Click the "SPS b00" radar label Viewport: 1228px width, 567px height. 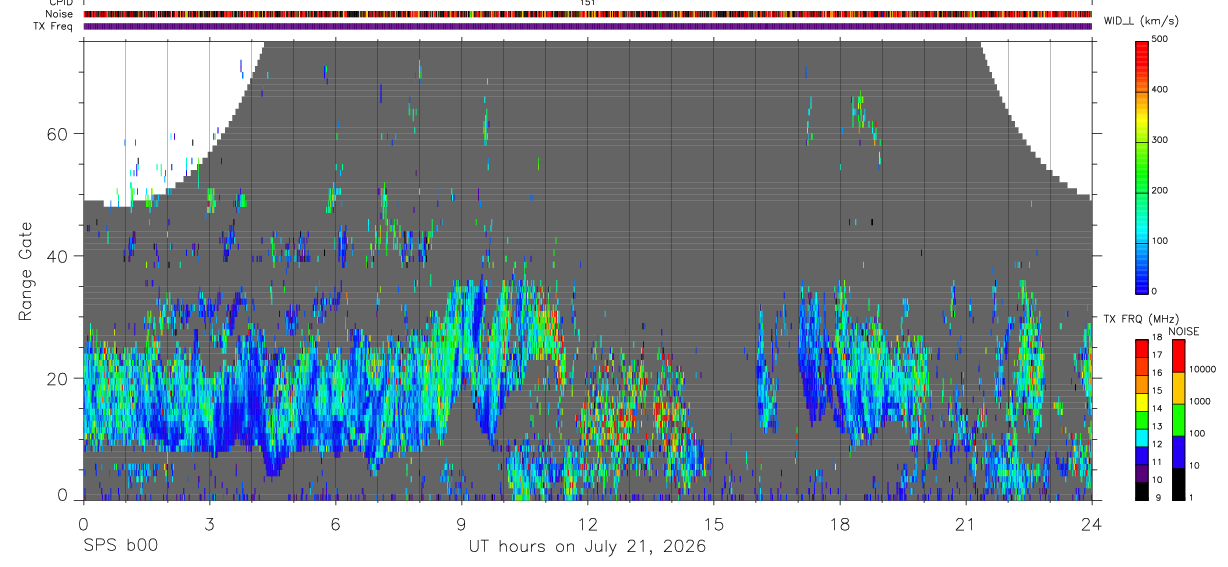(120, 546)
